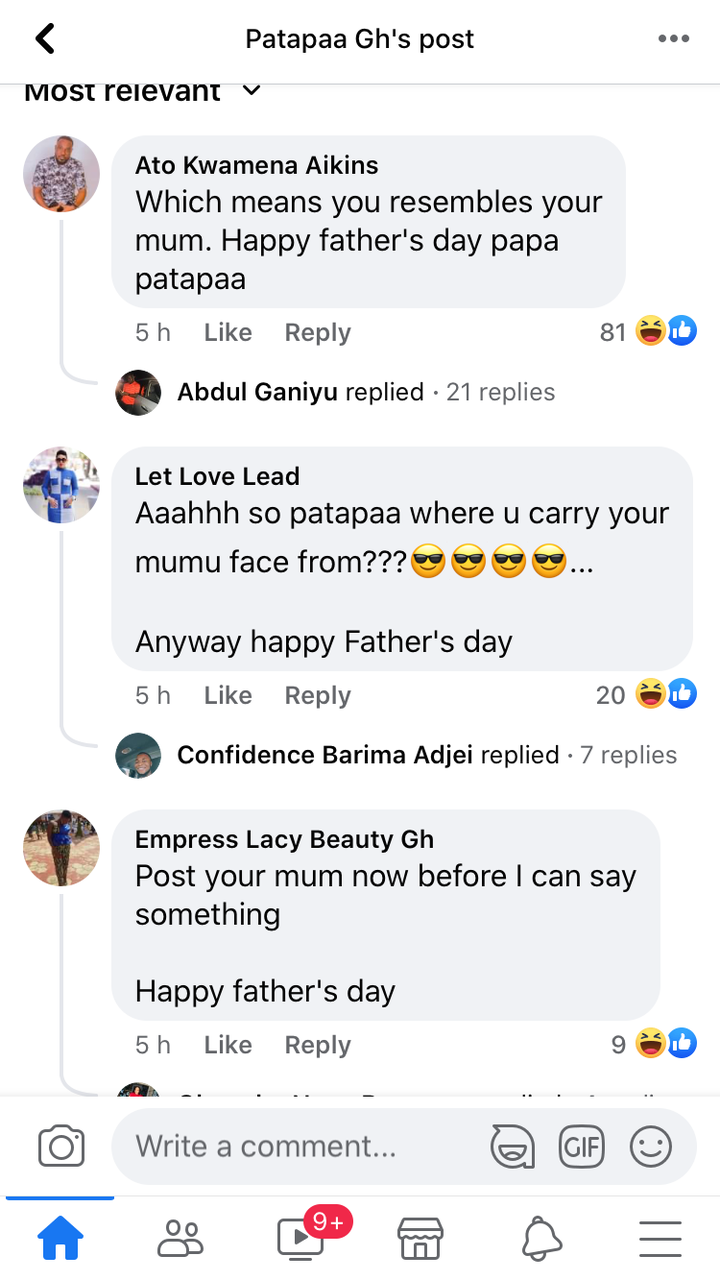Open the GIF picker
The width and height of the screenshot is (720, 1280).
(581, 1146)
